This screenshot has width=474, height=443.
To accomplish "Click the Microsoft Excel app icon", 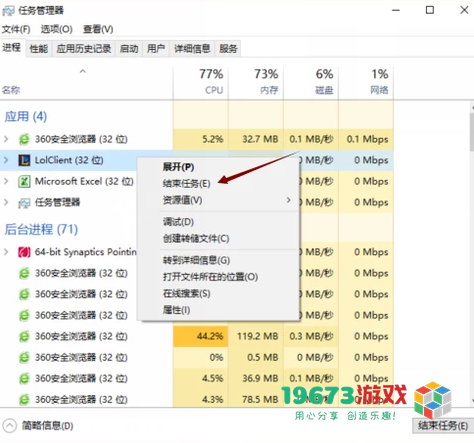I will point(24,181).
